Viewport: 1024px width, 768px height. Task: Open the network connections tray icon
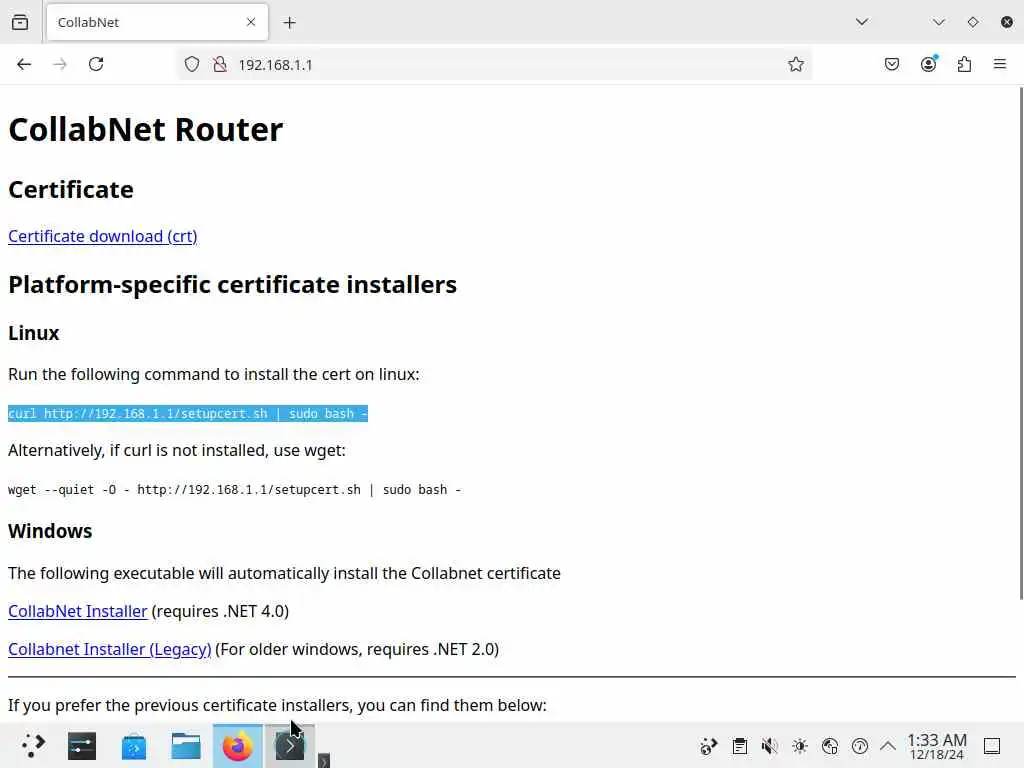click(829, 746)
